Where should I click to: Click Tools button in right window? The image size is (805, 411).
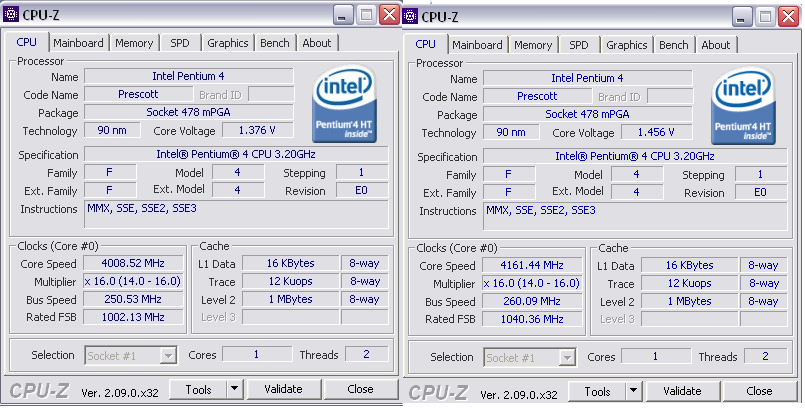click(x=597, y=392)
